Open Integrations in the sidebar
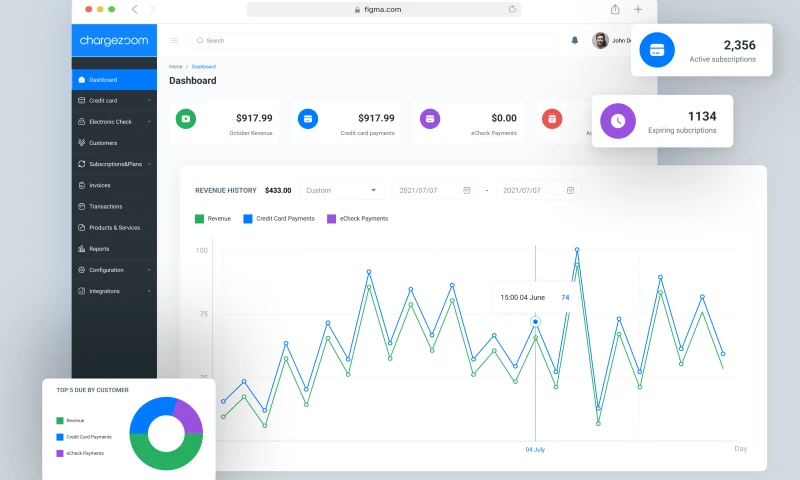The height and width of the screenshot is (480, 800). pos(114,291)
